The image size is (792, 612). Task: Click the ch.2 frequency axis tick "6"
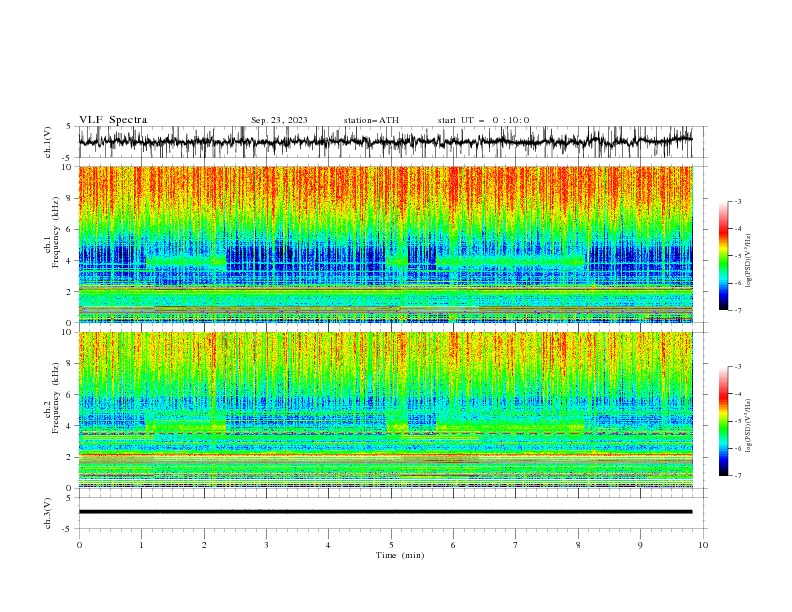(71, 395)
